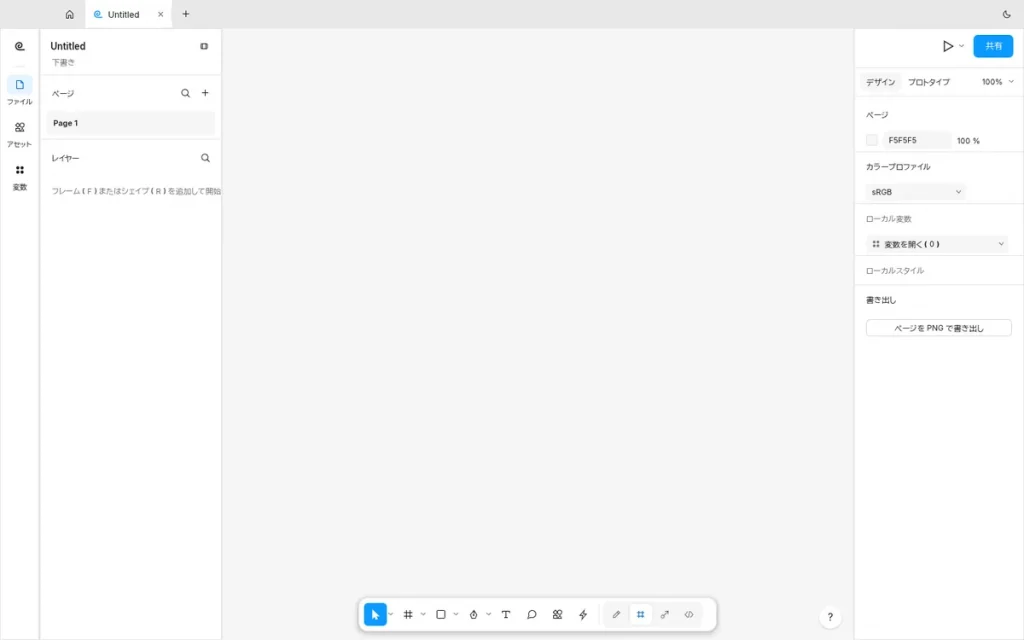The height and width of the screenshot is (640, 1024).
Task: Click the 下書き draft label
Action: click(x=63, y=63)
